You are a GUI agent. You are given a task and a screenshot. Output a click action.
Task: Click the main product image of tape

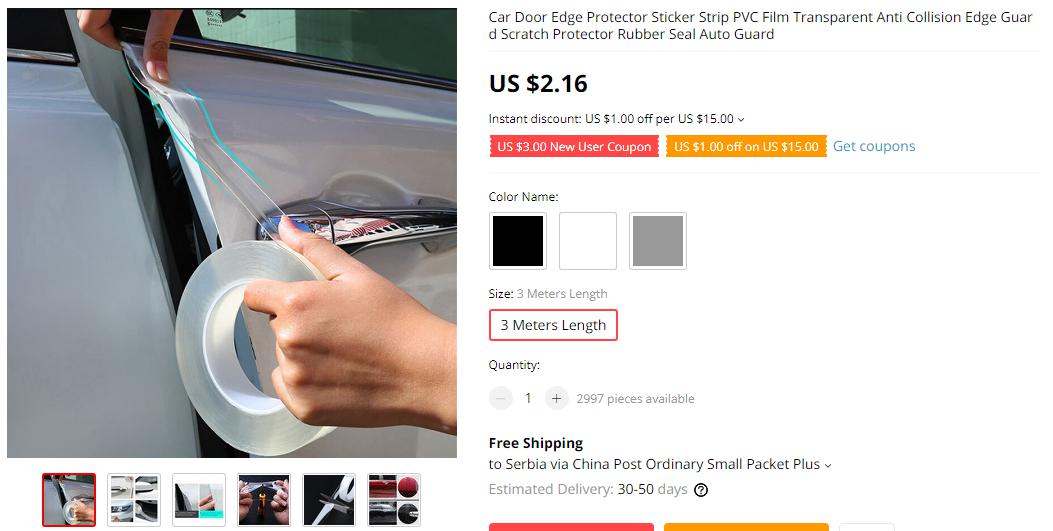tap(232, 233)
